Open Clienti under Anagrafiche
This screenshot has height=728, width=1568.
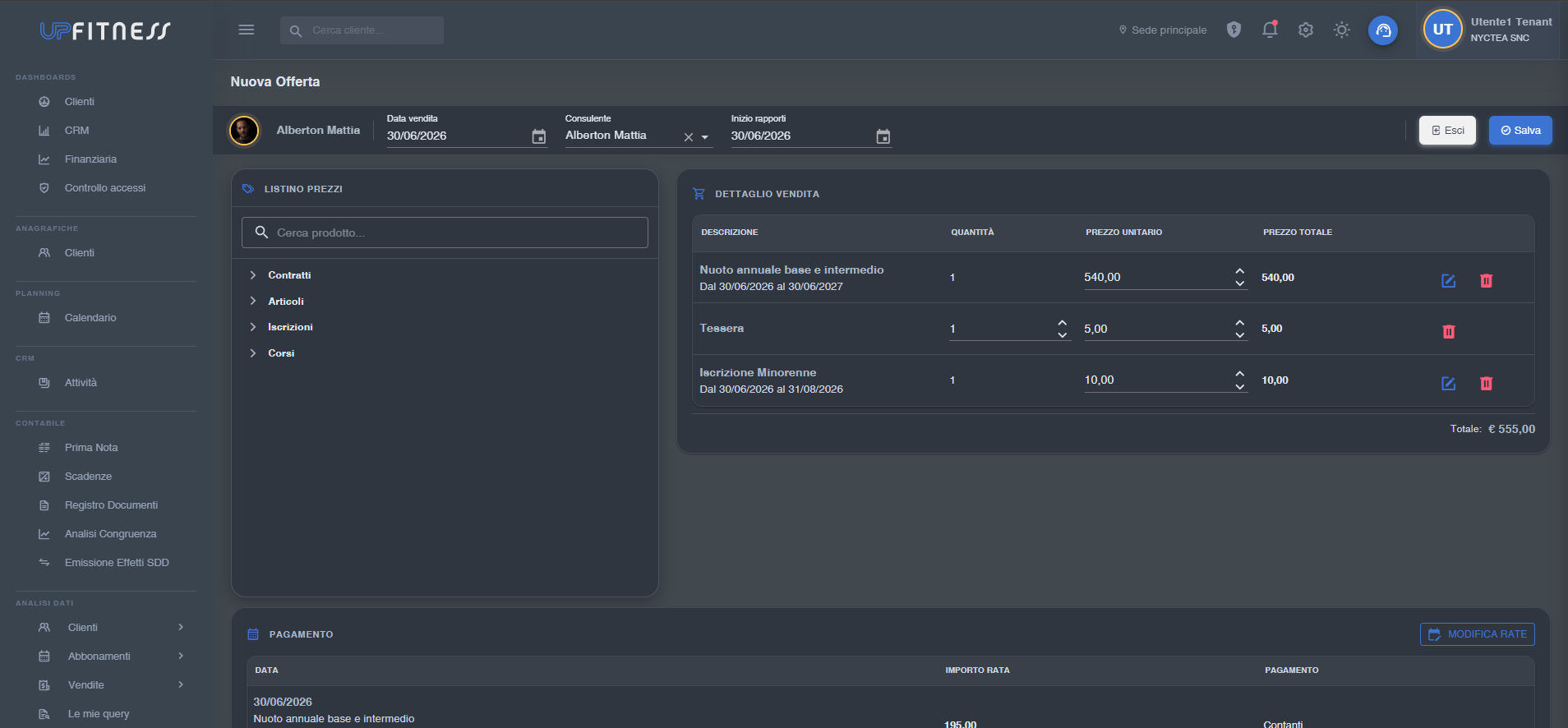80,253
